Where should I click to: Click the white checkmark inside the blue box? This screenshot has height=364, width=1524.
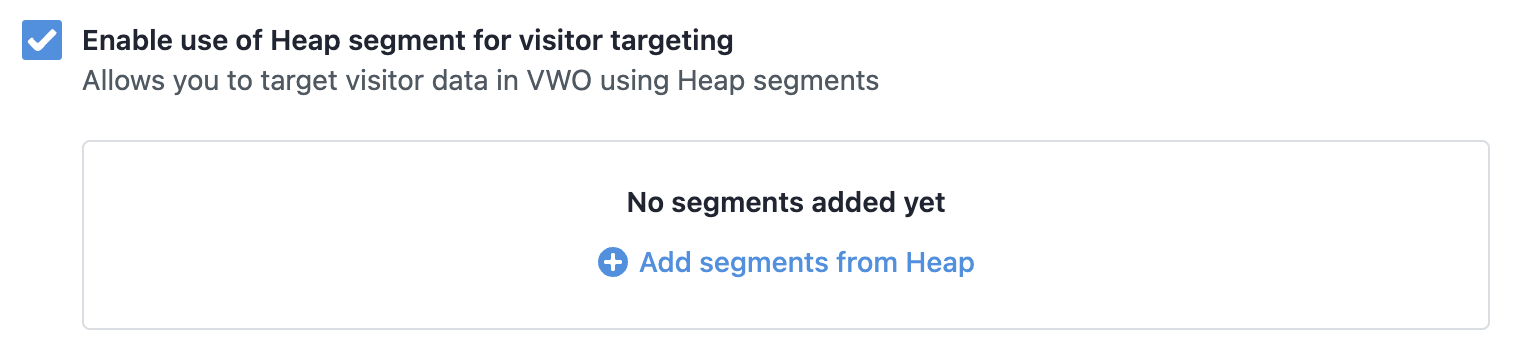click(x=42, y=40)
